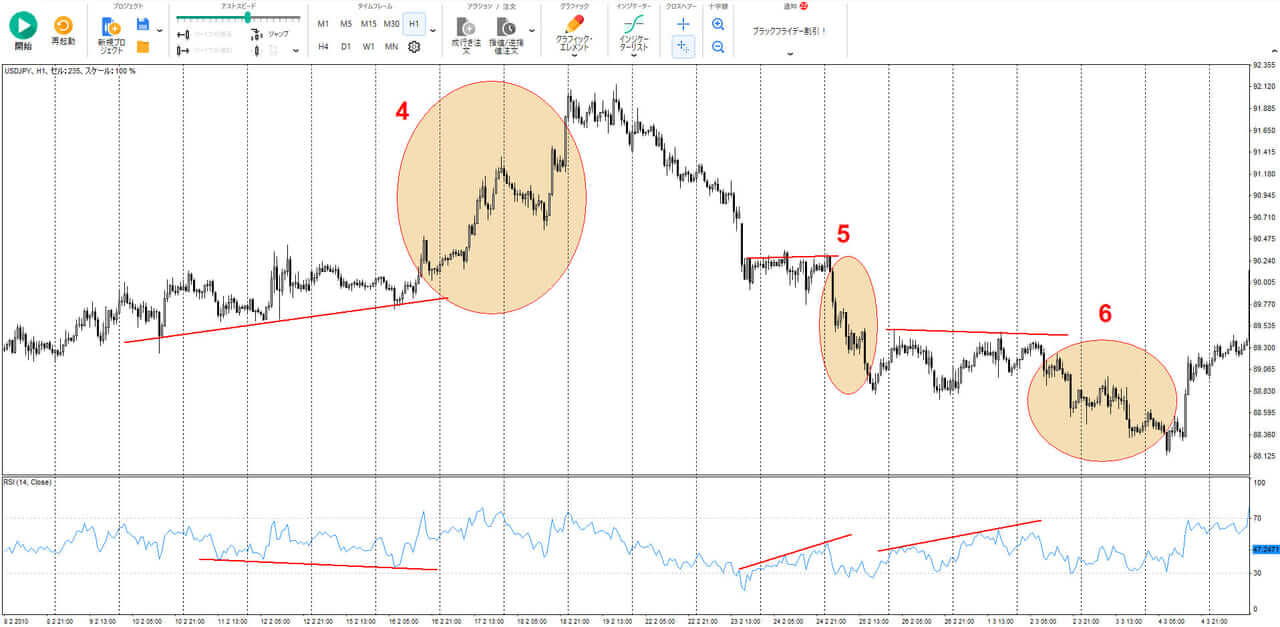Open timeframe settings gear icon
The image size is (1280, 627).
click(414, 46)
